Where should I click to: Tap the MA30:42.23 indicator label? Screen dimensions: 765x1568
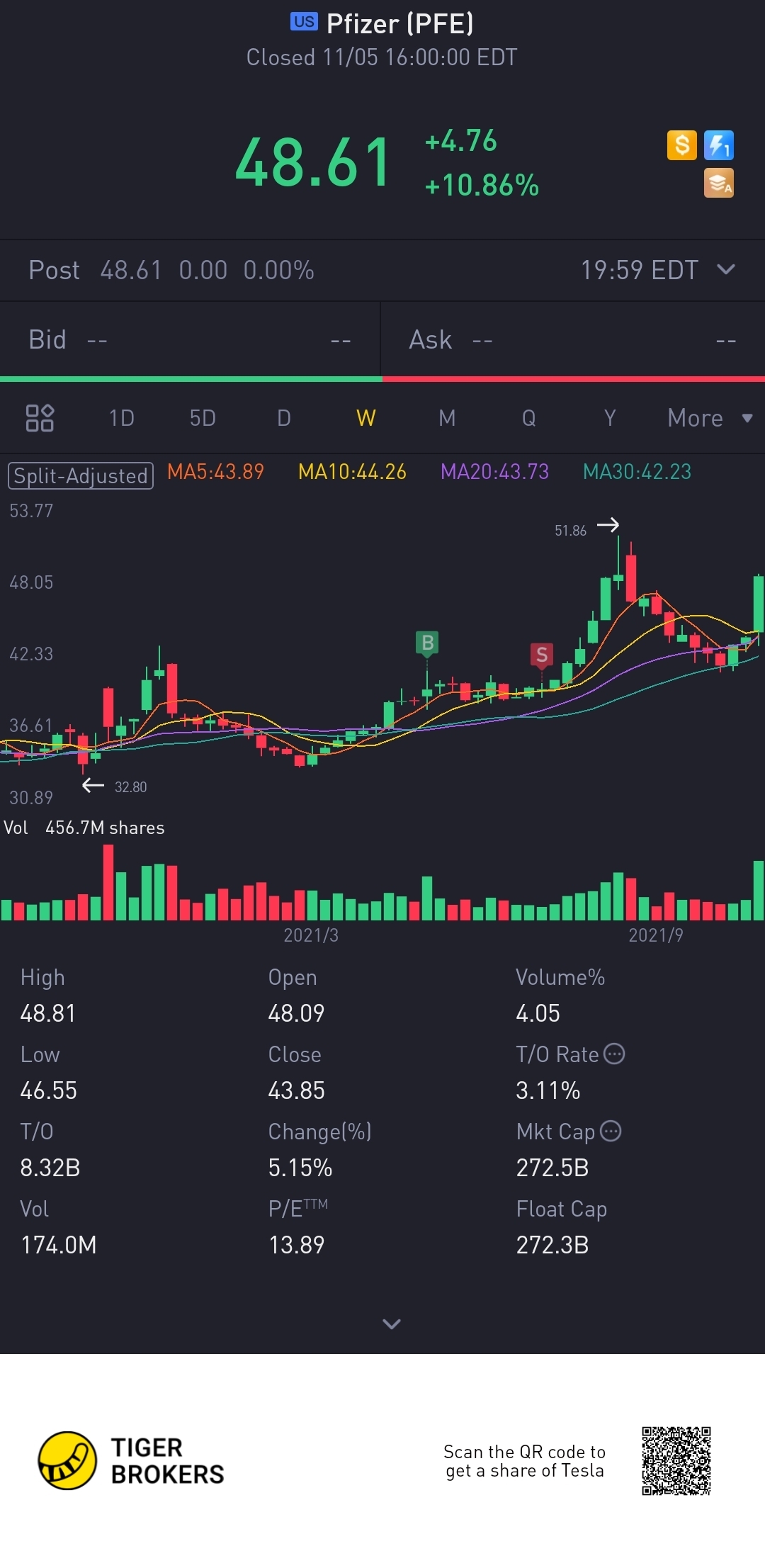(x=637, y=472)
